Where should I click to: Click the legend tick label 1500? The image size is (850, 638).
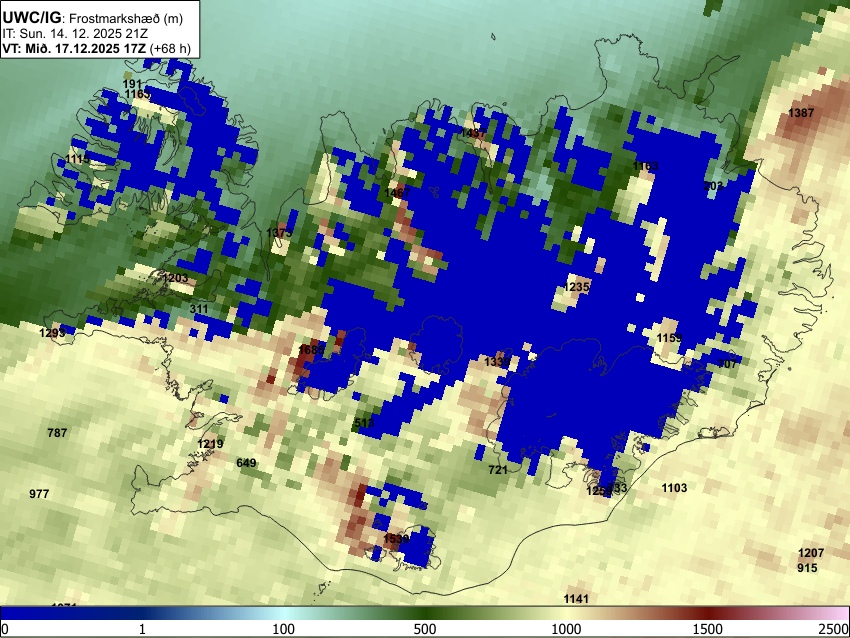click(708, 629)
